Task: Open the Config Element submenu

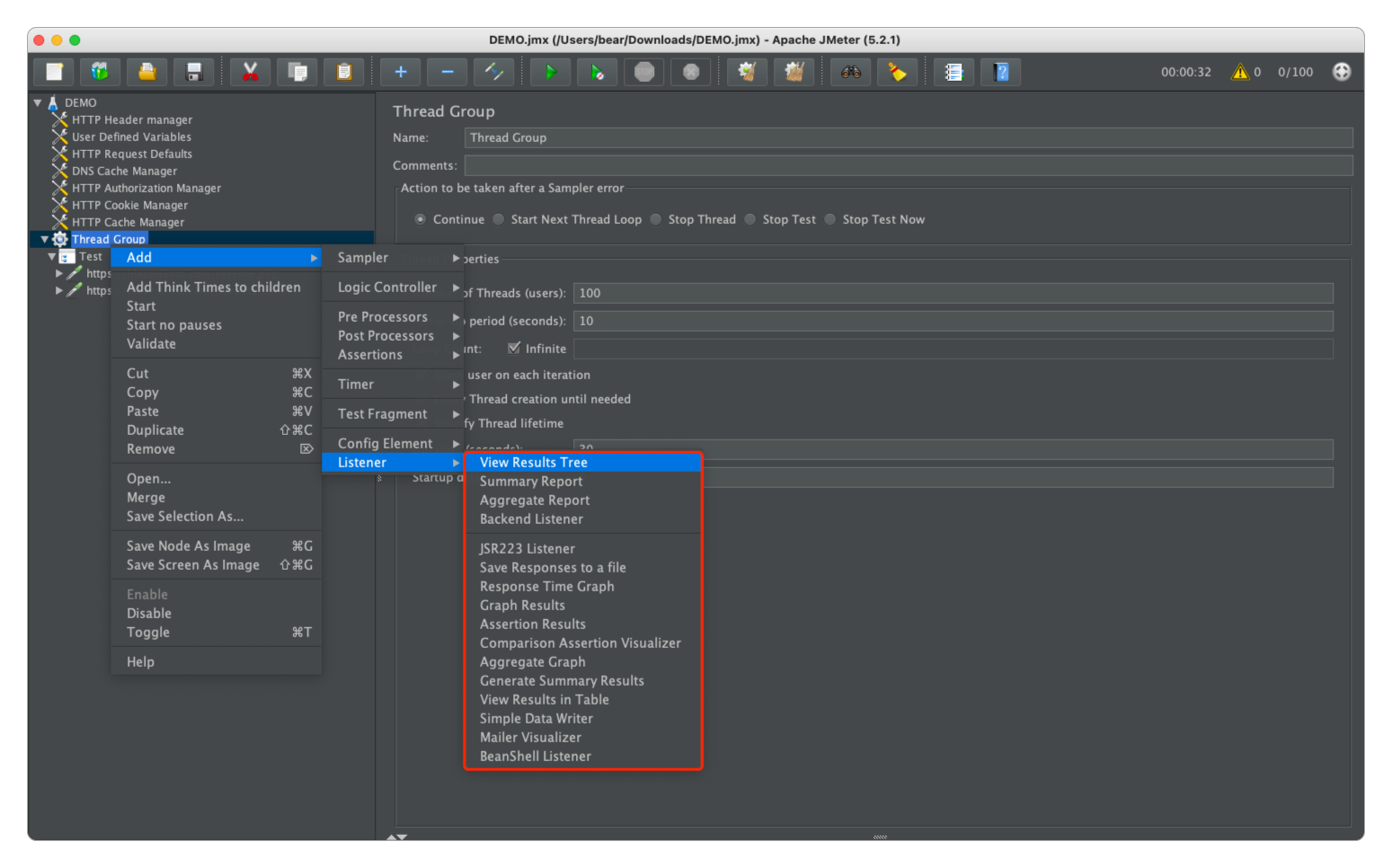Action: click(x=393, y=444)
